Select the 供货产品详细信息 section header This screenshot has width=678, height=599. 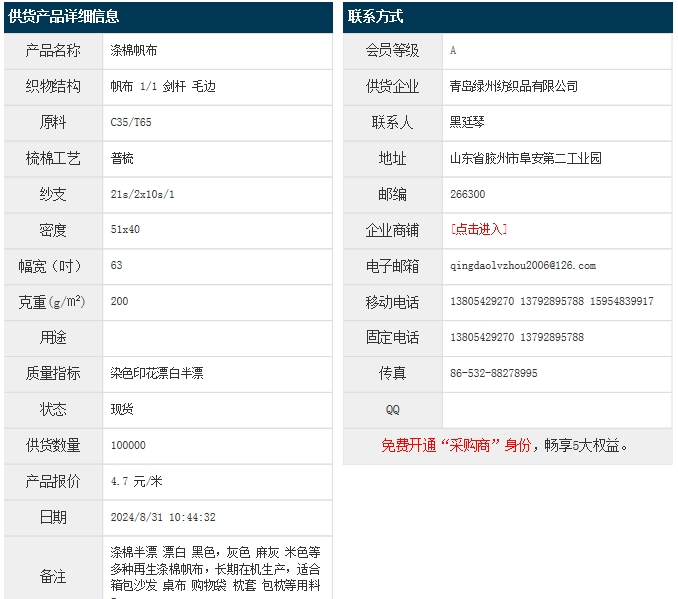(x=64, y=17)
